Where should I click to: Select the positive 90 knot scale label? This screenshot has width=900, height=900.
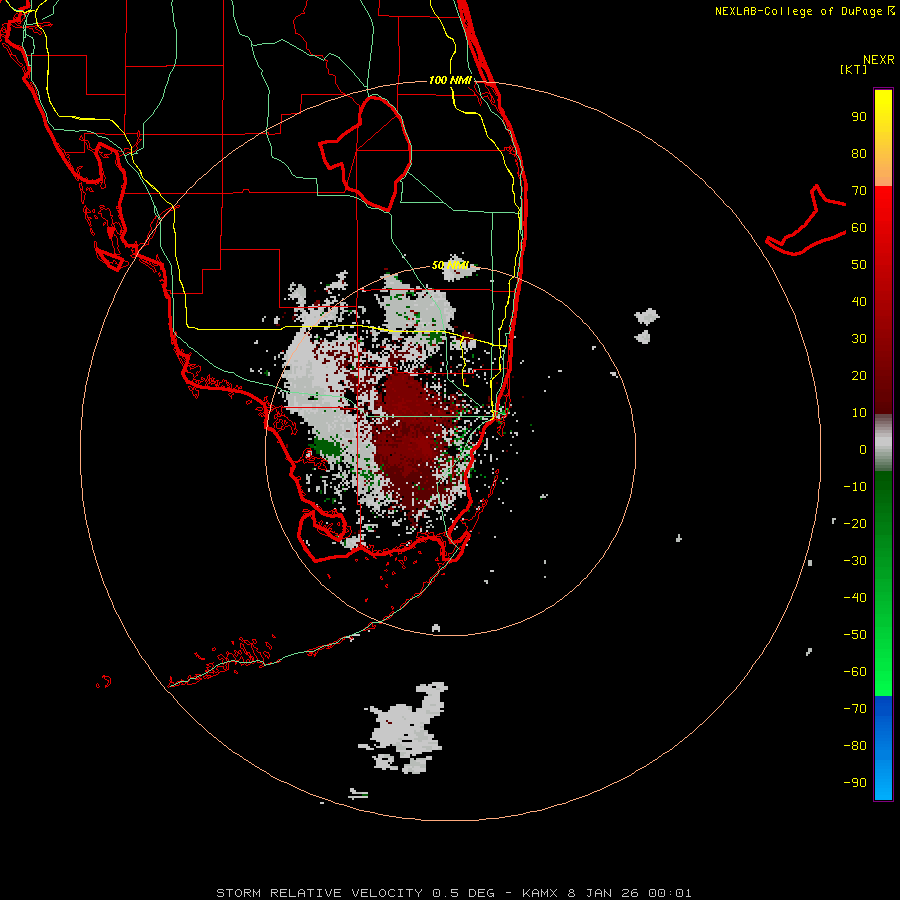click(x=859, y=117)
